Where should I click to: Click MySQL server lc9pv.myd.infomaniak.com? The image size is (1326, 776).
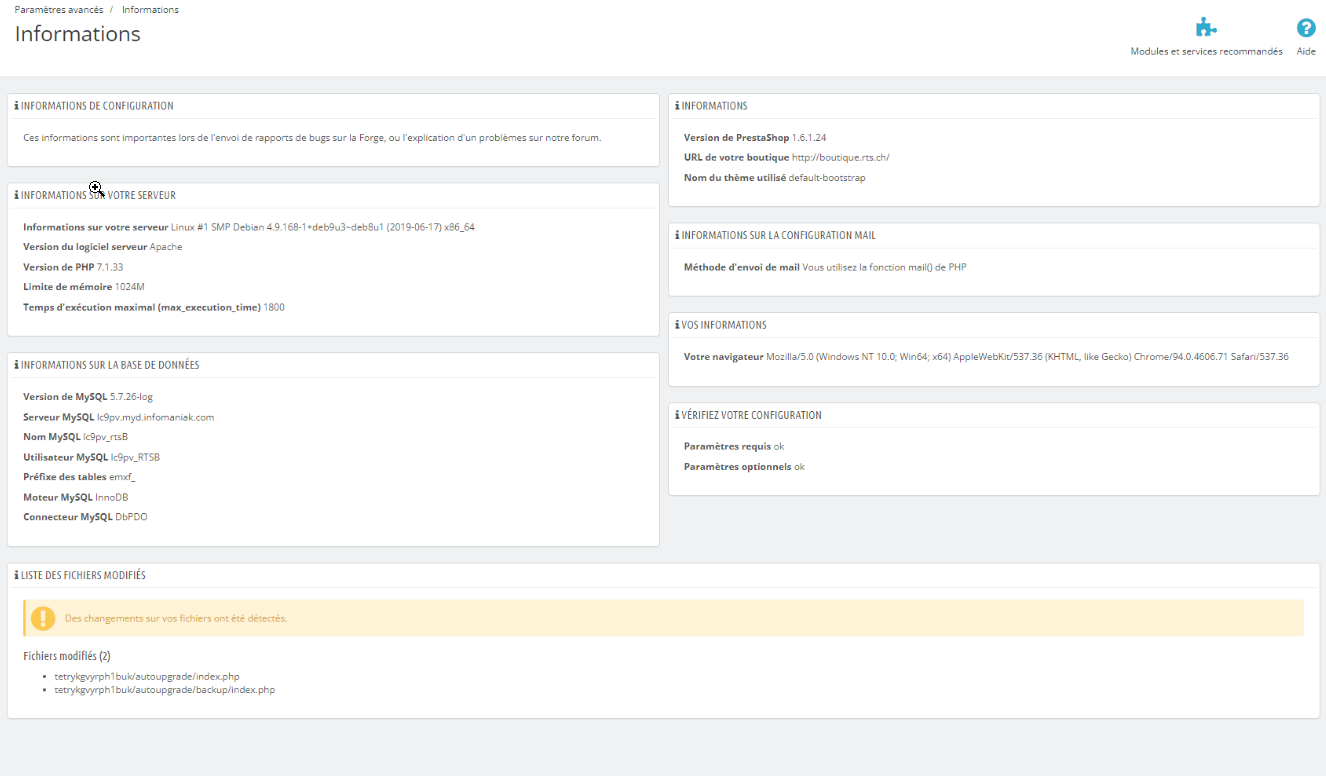click(x=155, y=417)
